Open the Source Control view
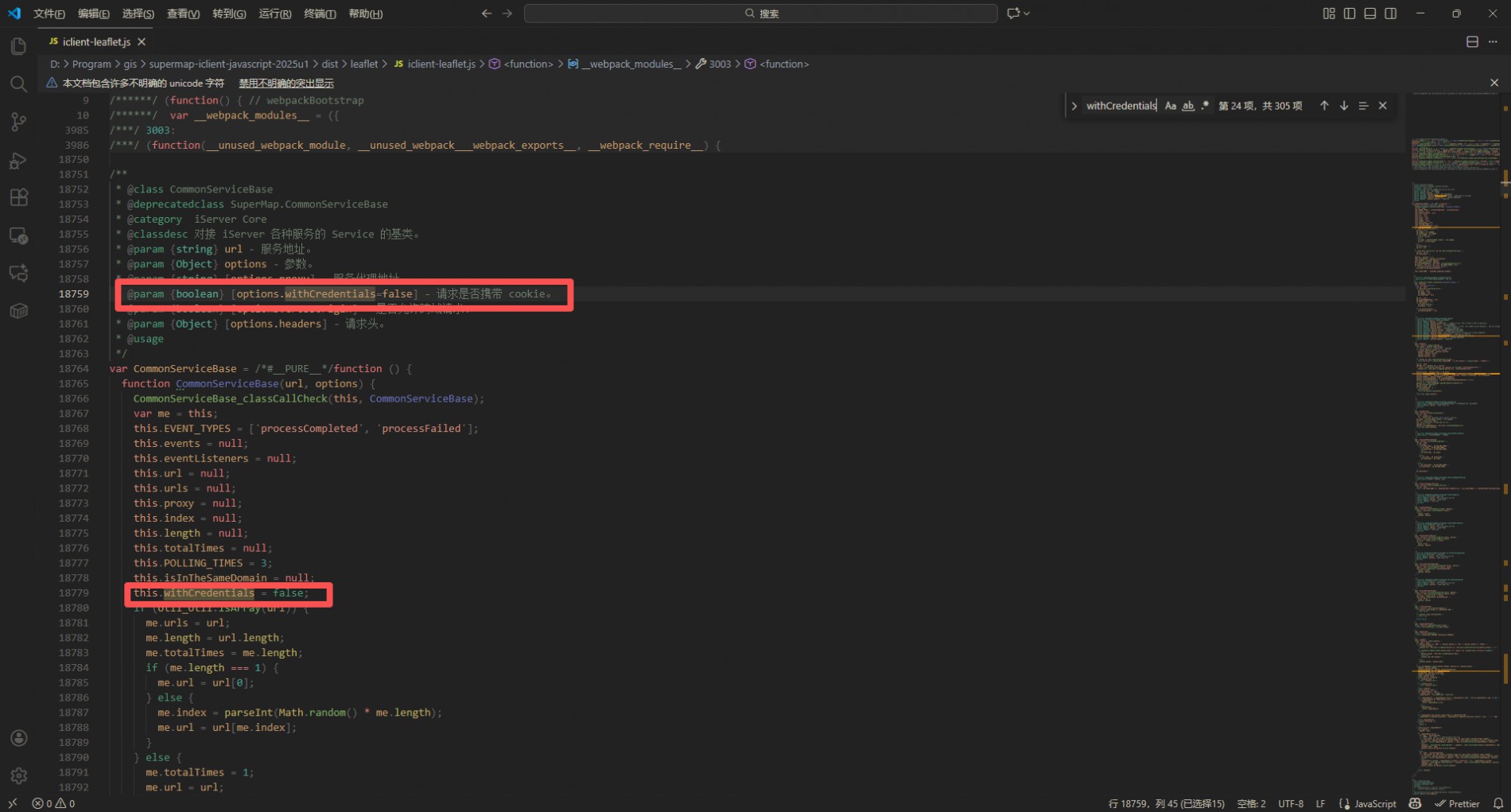The height and width of the screenshot is (812, 1511). [18, 122]
